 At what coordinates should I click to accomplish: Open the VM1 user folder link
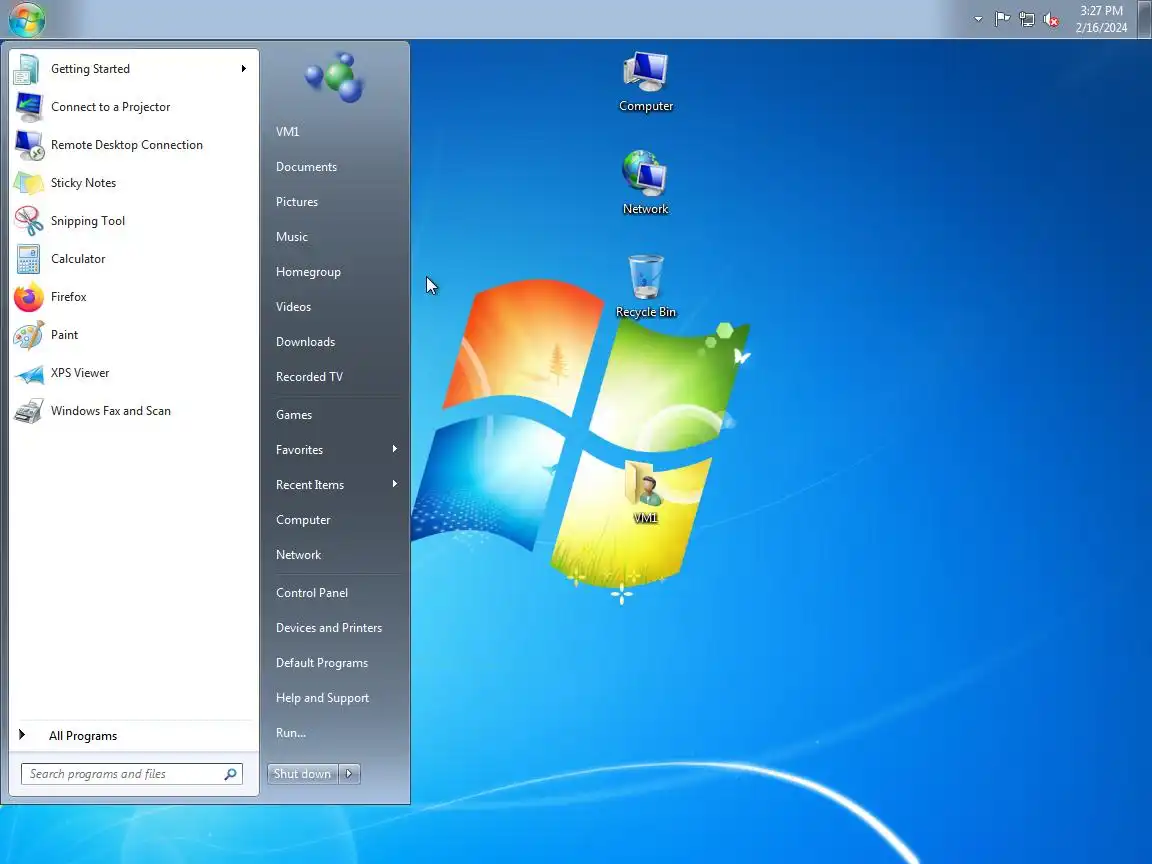(287, 132)
